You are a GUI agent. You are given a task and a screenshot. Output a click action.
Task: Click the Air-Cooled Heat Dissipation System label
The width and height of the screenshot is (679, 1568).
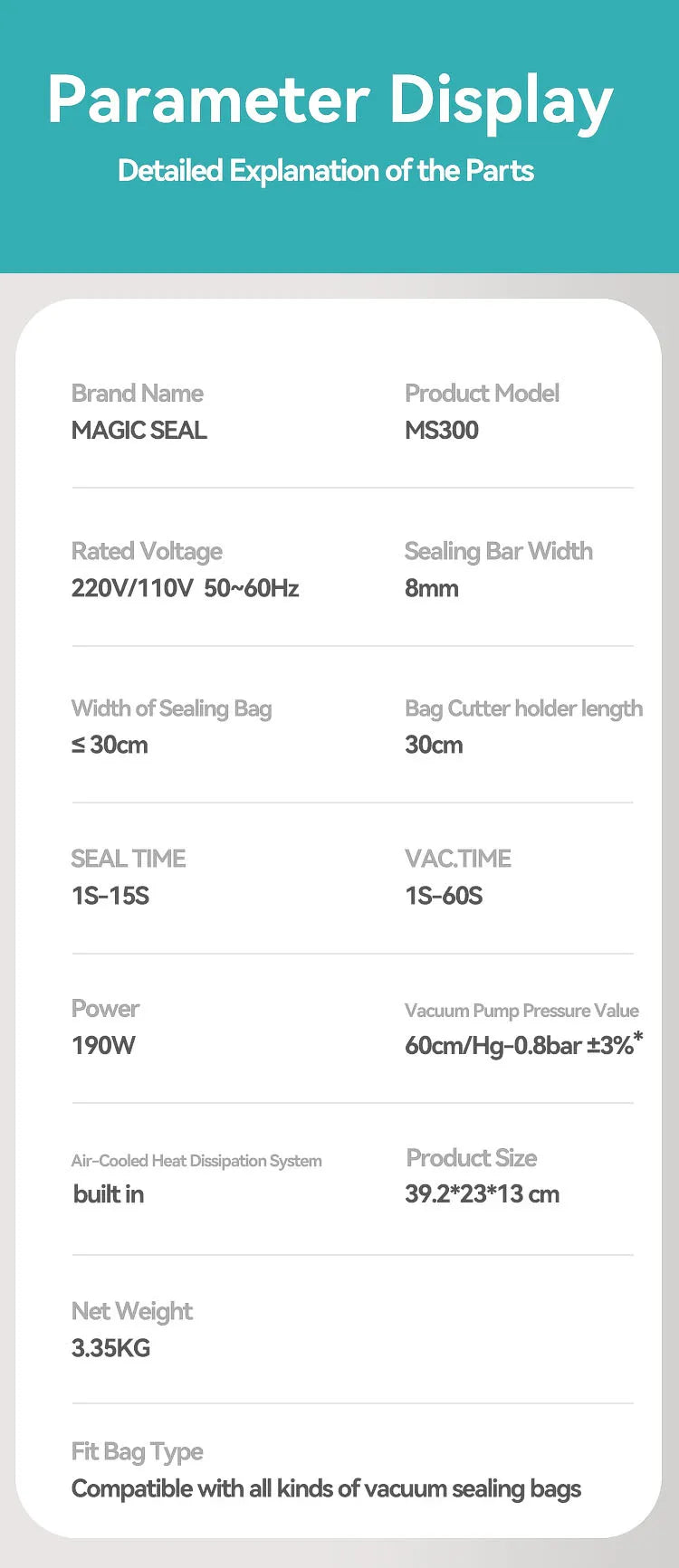(196, 1161)
